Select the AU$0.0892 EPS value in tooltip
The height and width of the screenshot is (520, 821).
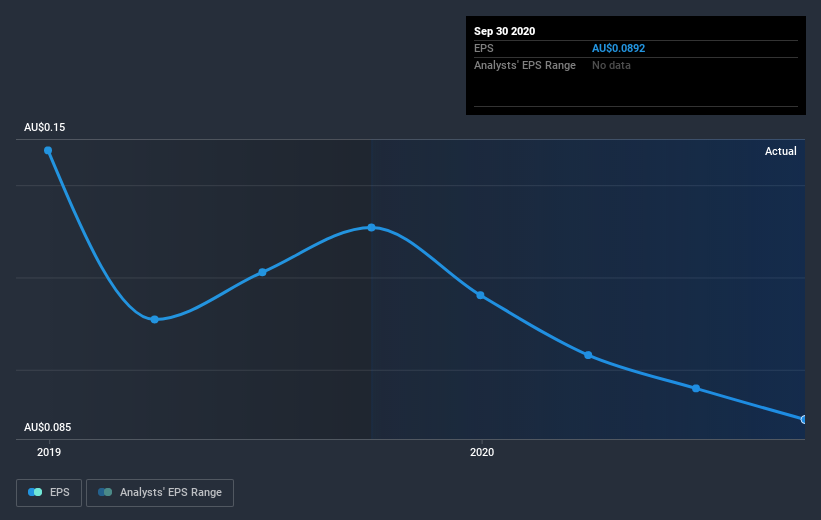click(618, 48)
